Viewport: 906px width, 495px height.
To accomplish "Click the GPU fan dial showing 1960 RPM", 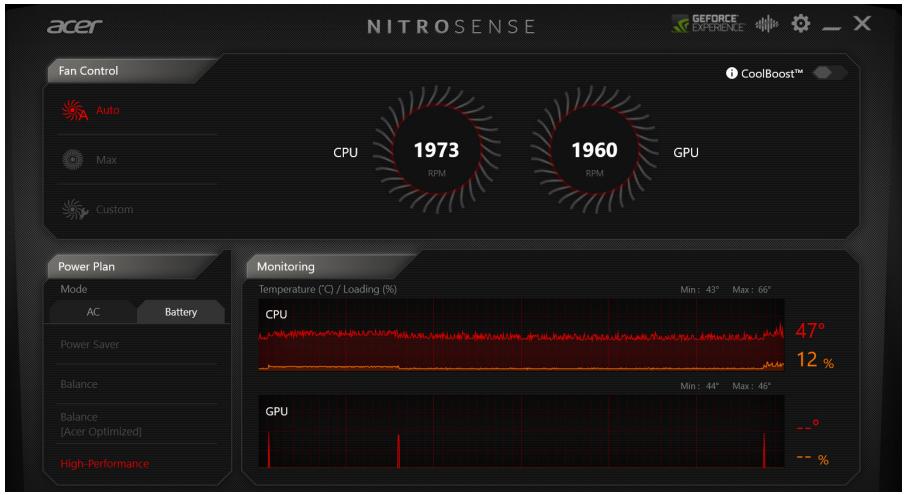I will click(x=595, y=150).
